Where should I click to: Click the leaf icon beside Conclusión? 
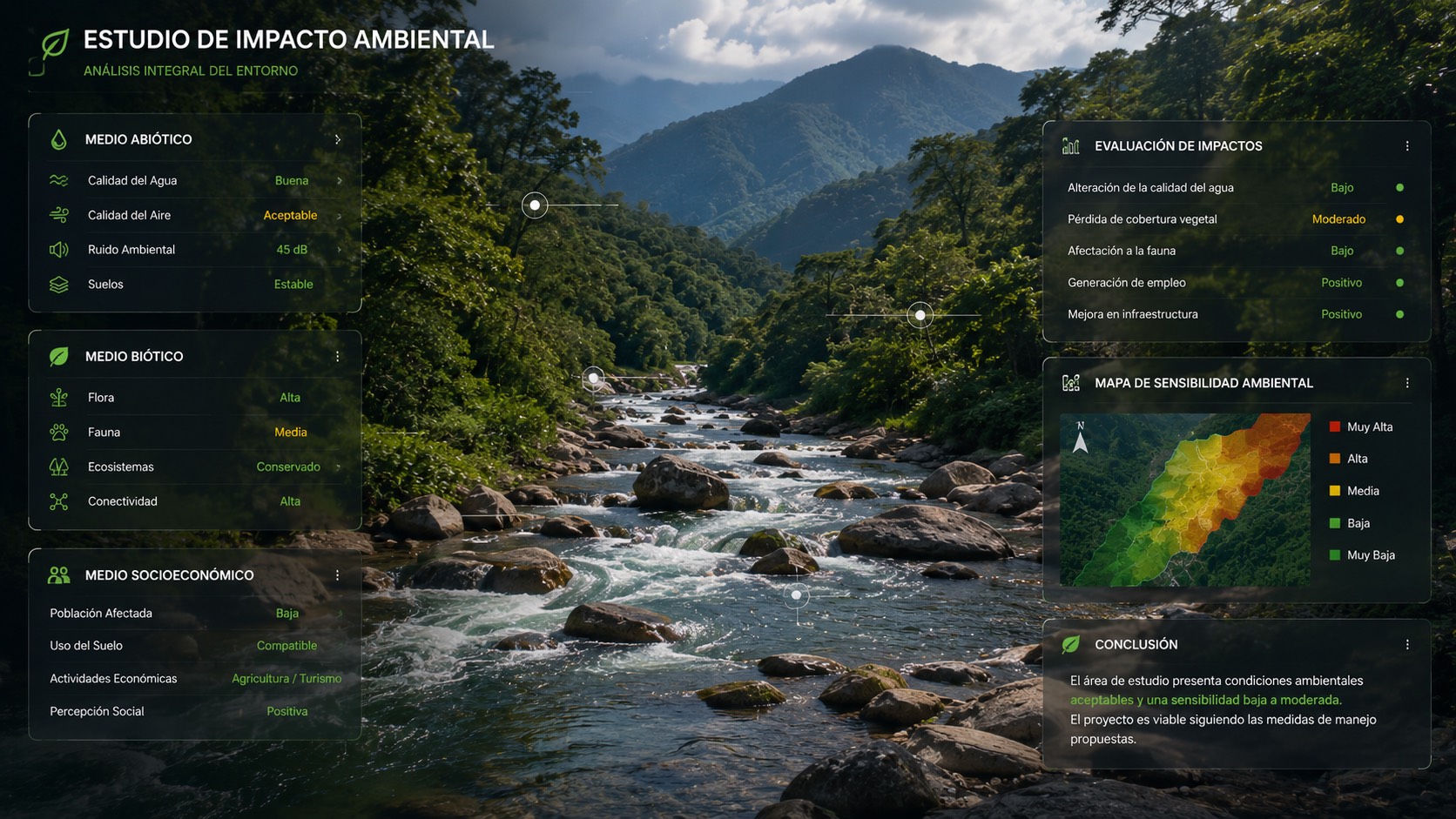(1070, 644)
